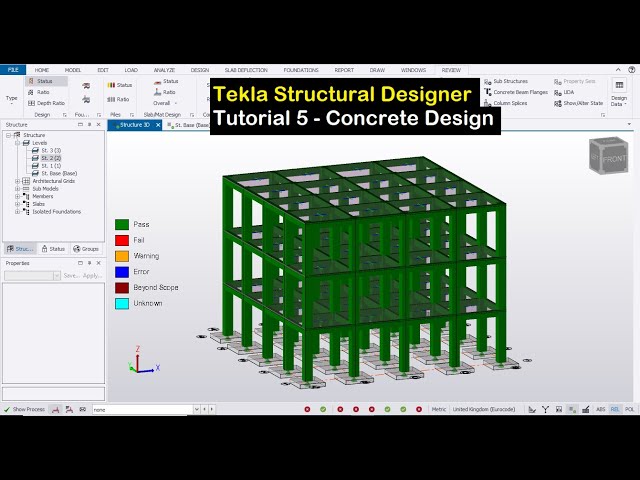Click the Fail red legend swatch
The image size is (640, 480).
click(x=122, y=240)
